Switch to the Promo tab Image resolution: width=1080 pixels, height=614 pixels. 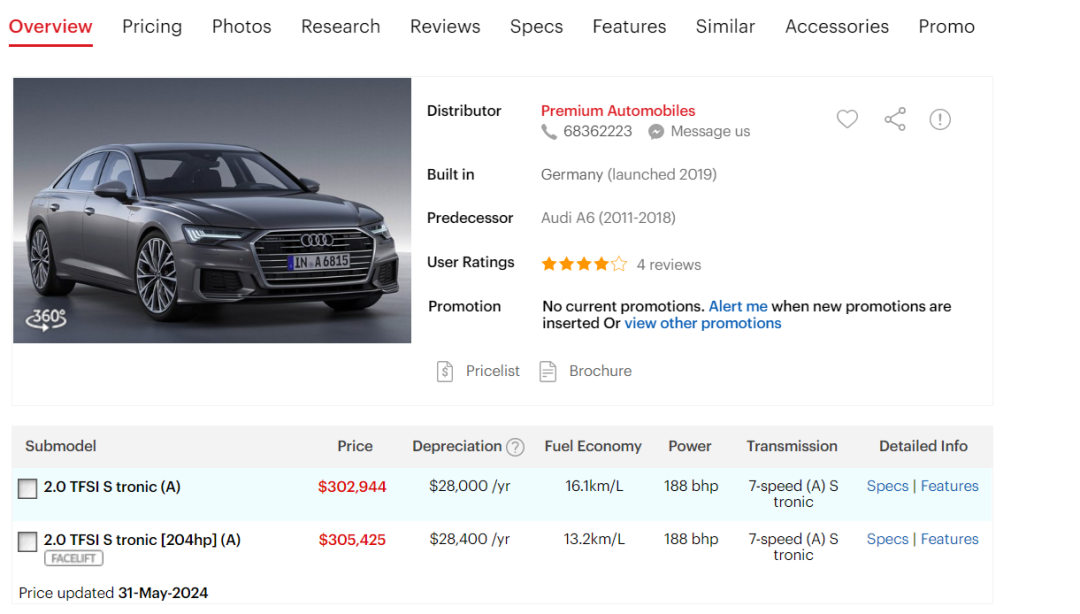click(946, 27)
